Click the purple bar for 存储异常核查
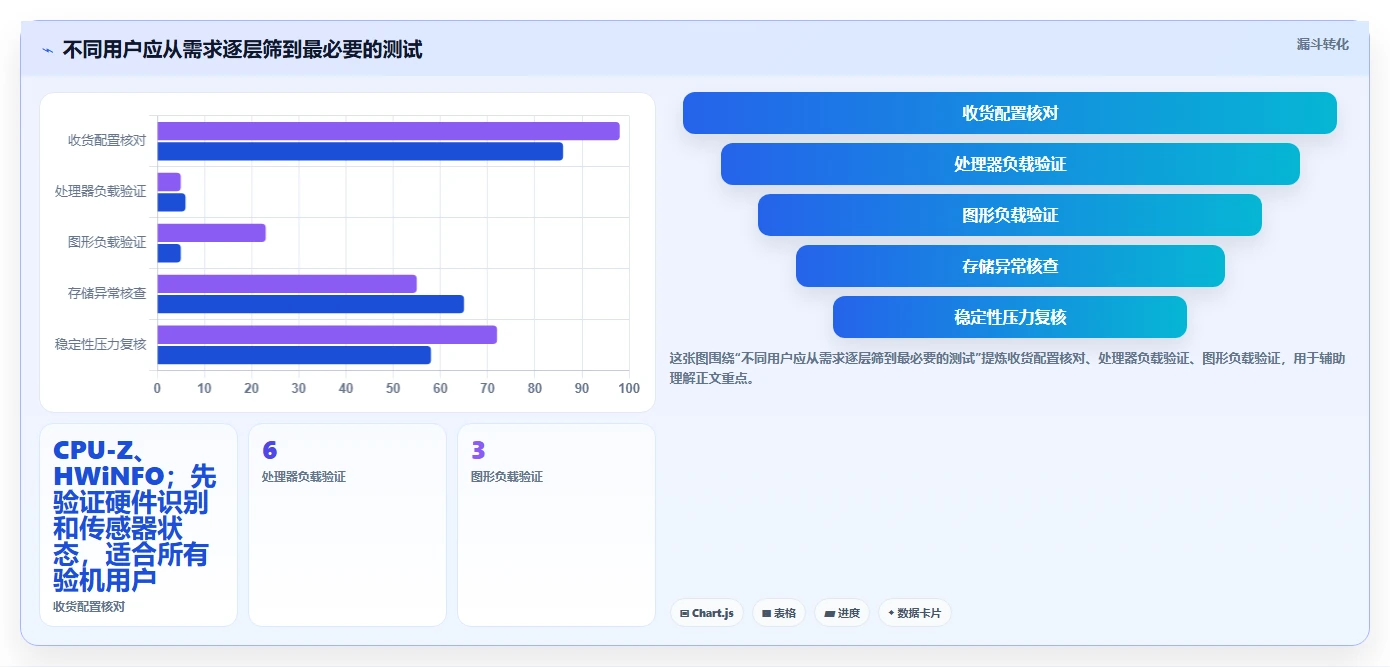 (x=287, y=284)
